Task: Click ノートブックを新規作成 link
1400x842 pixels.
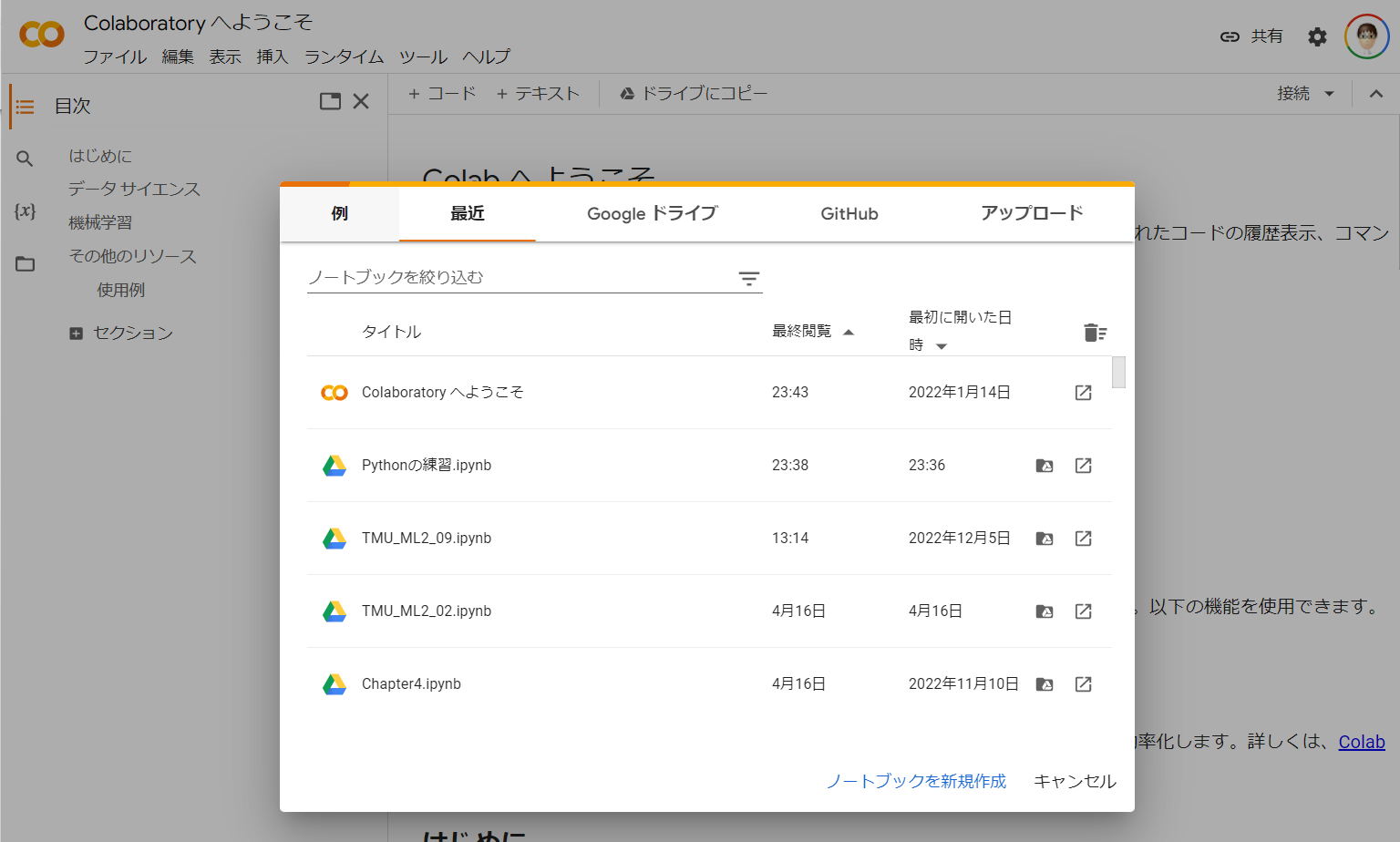Action: click(916, 781)
